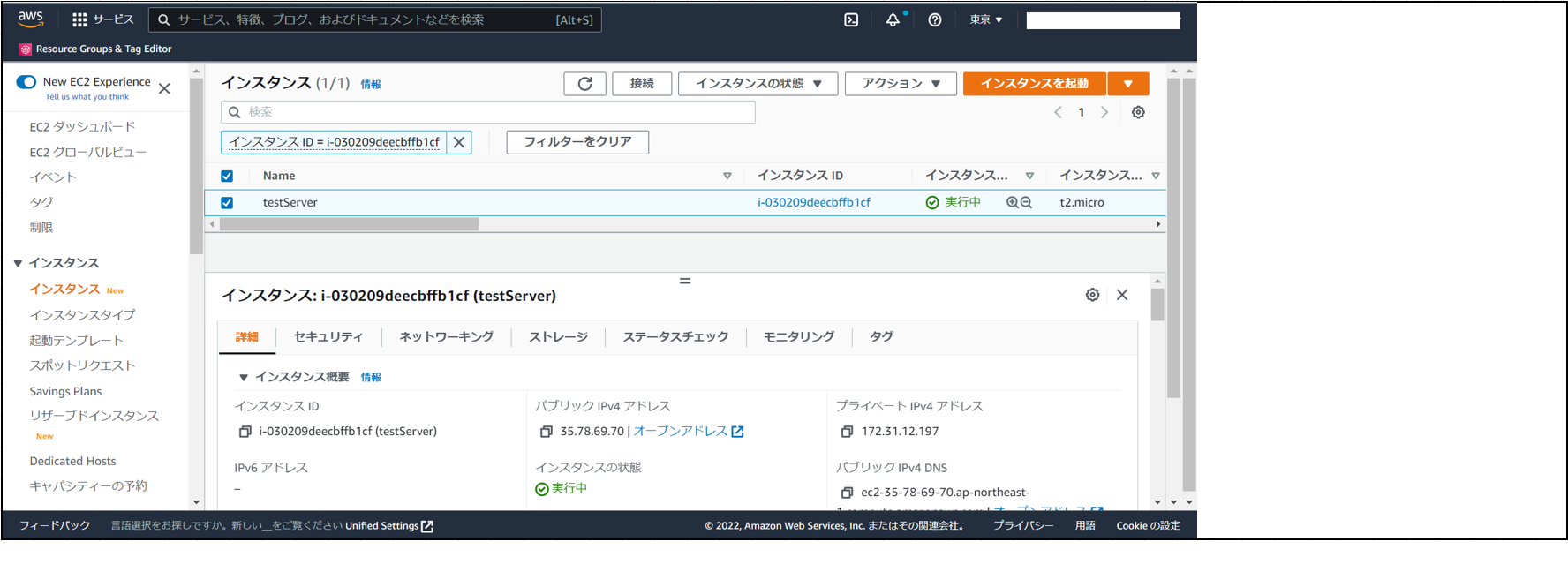Toggle the select-all instances checkbox
This screenshot has width=1568, height=572.
click(227, 176)
